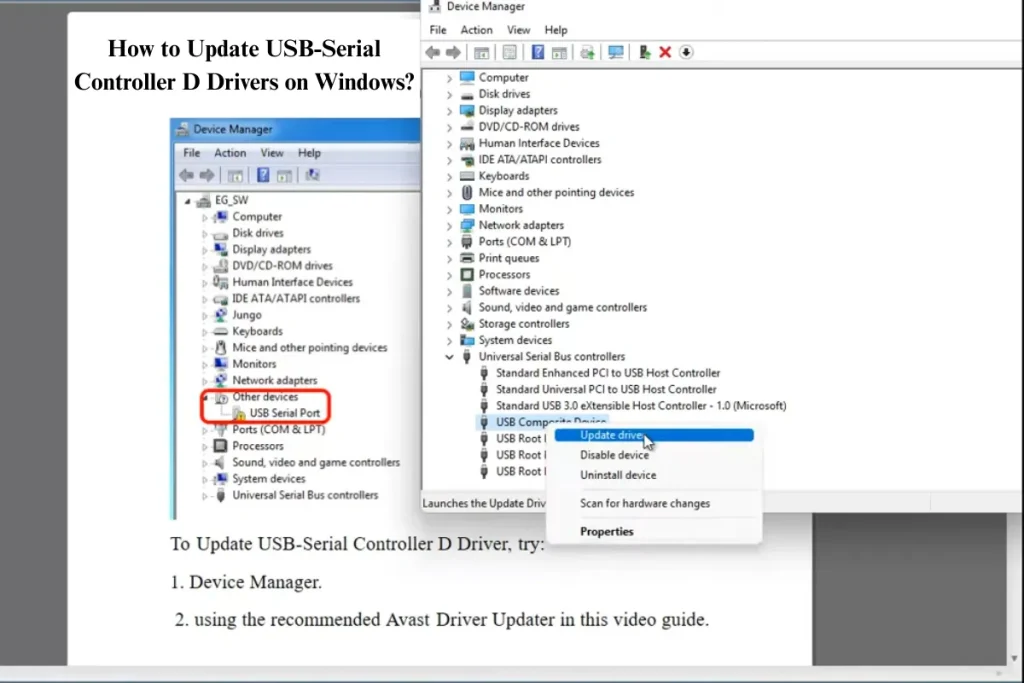Click the Avast Driver Updater sentence in the document
The height and width of the screenshot is (683, 1024).
click(441, 619)
